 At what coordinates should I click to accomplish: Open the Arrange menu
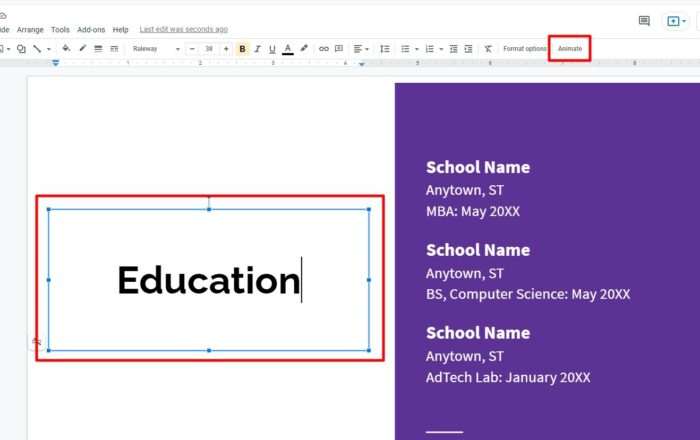pos(30,29)
